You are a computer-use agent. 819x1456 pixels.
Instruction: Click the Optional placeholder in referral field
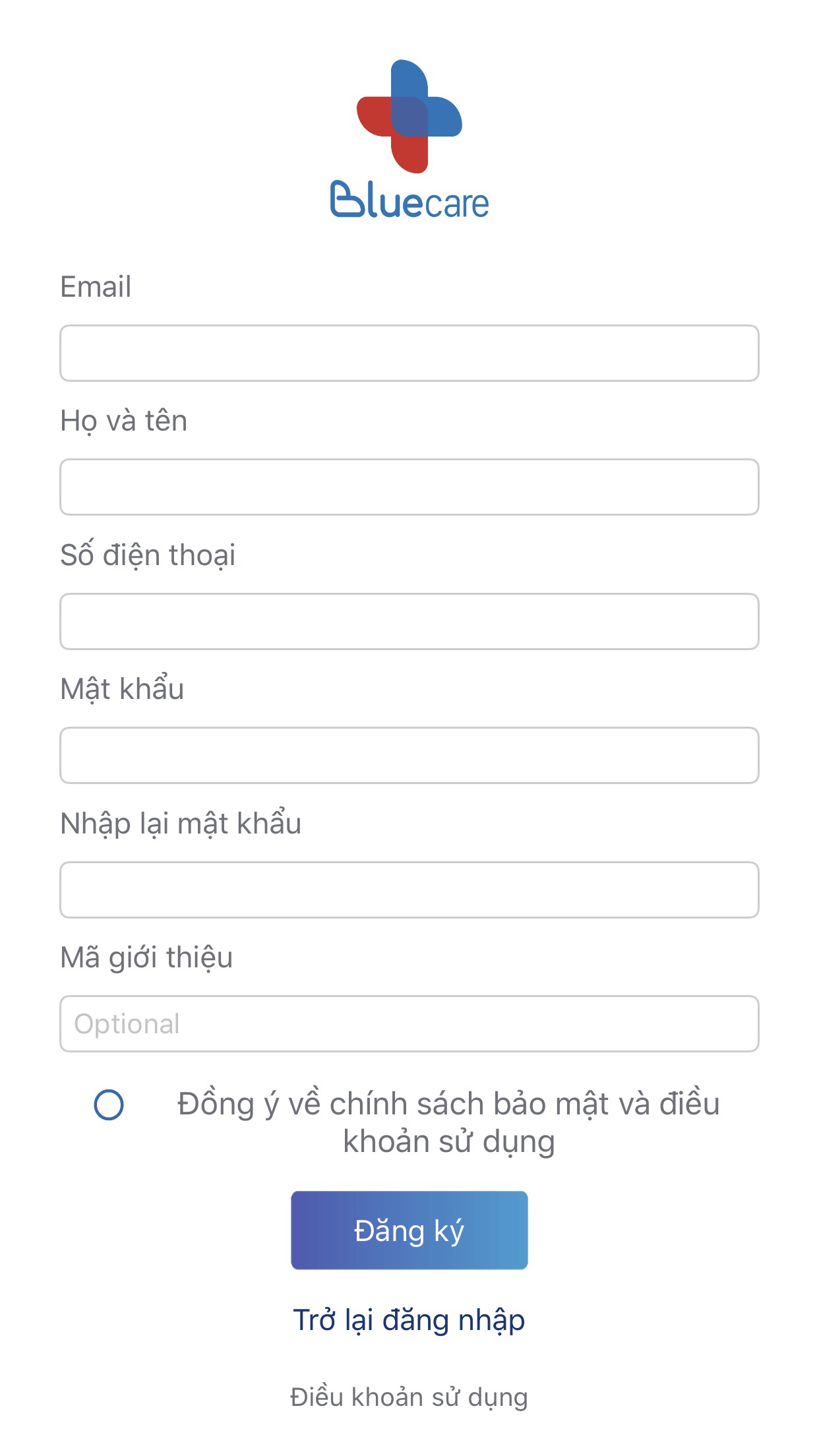tap(127, 1024)
